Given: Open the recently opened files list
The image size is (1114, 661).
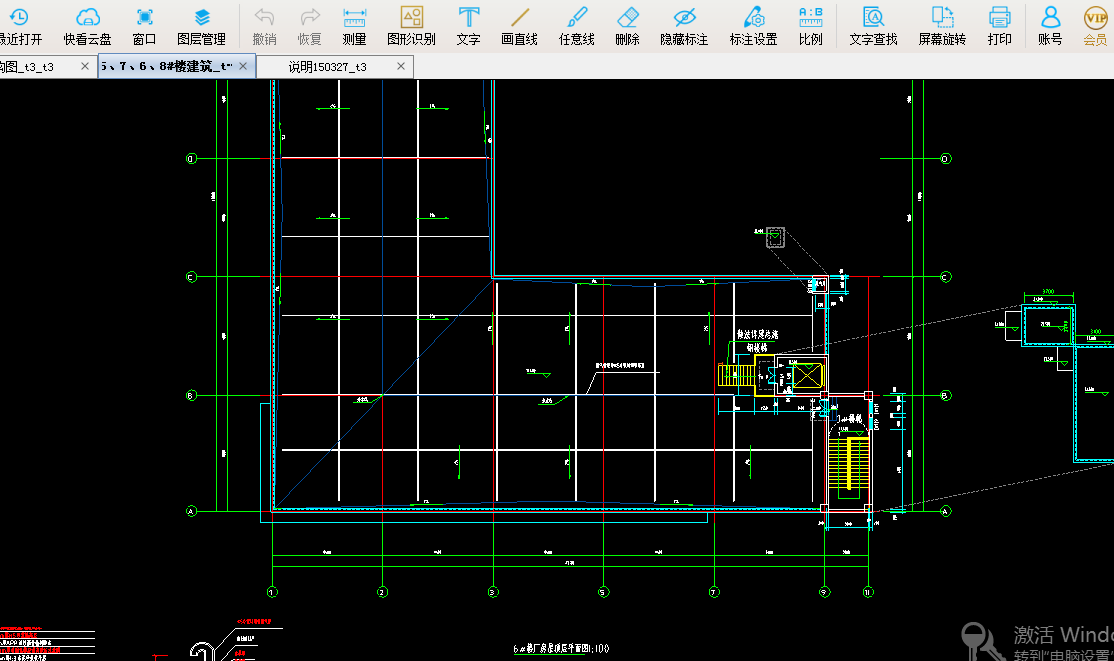Looking at the screenshot, I should 20,26.
